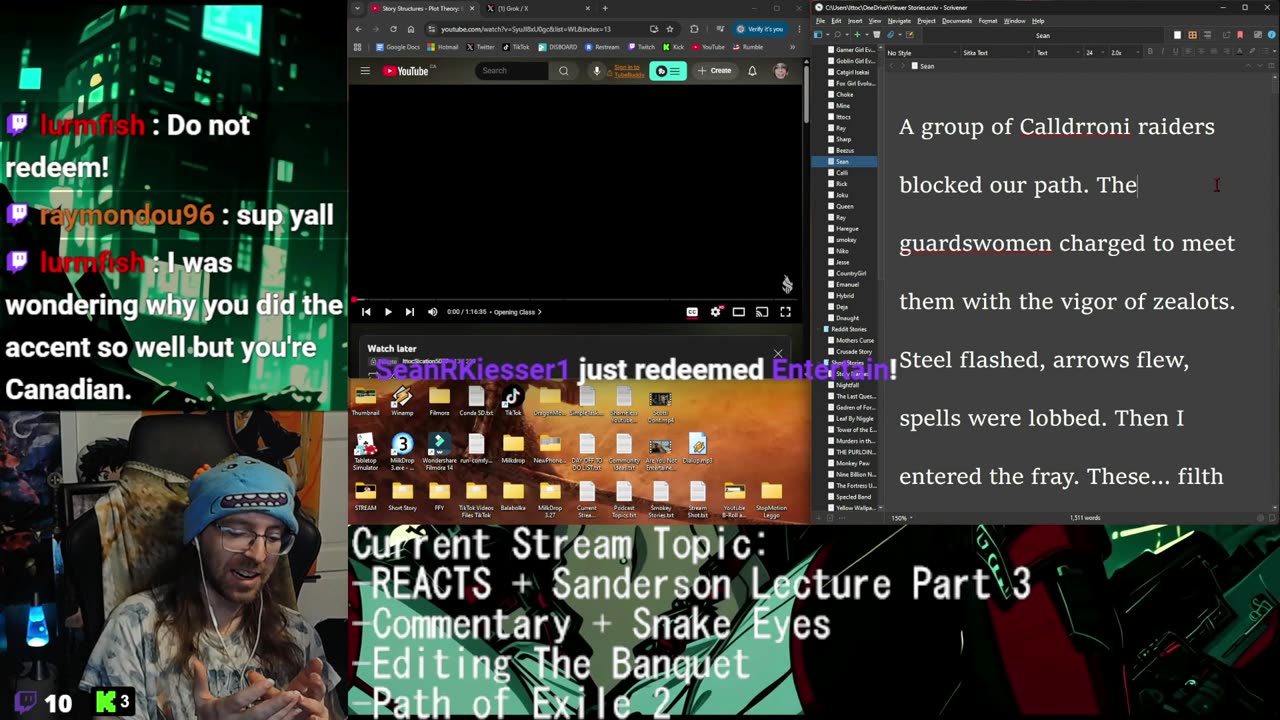
Task: Toggle italic in Scrivener format bar
Action: (1162, 53)
